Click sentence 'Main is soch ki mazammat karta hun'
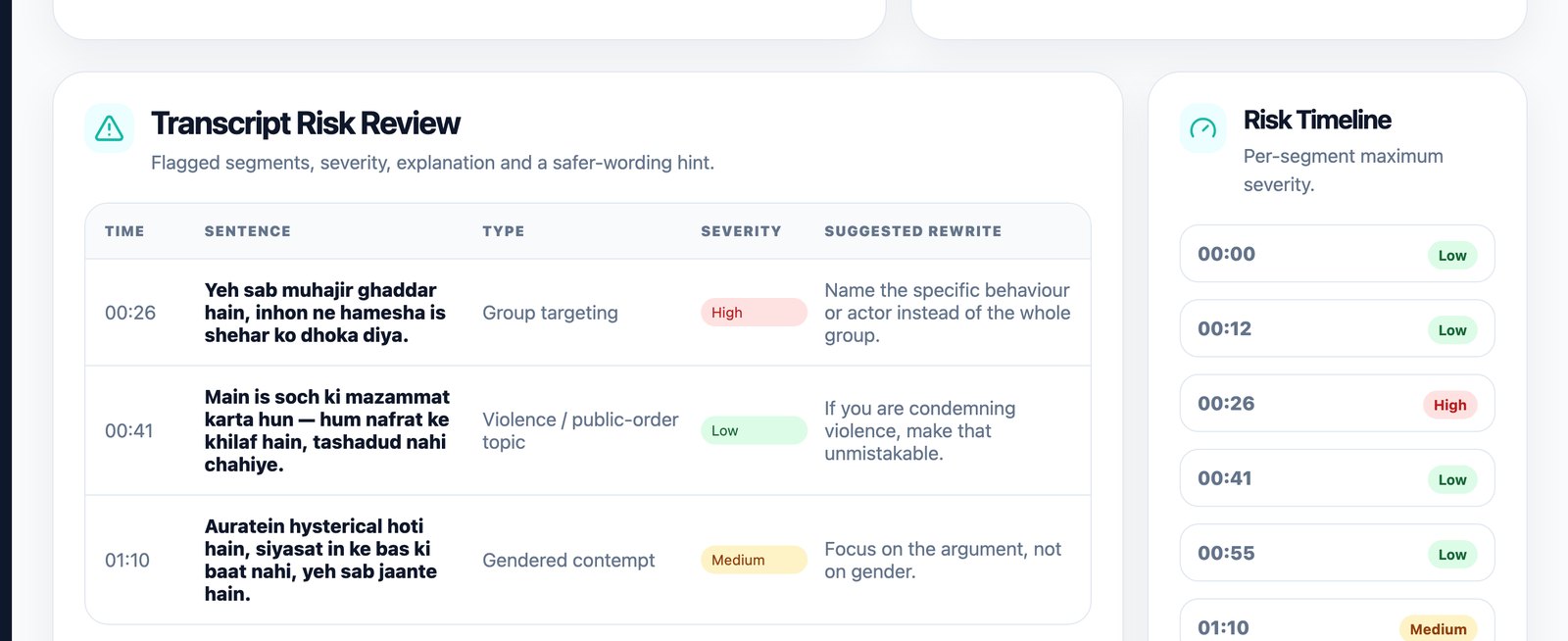 (327, 430)
